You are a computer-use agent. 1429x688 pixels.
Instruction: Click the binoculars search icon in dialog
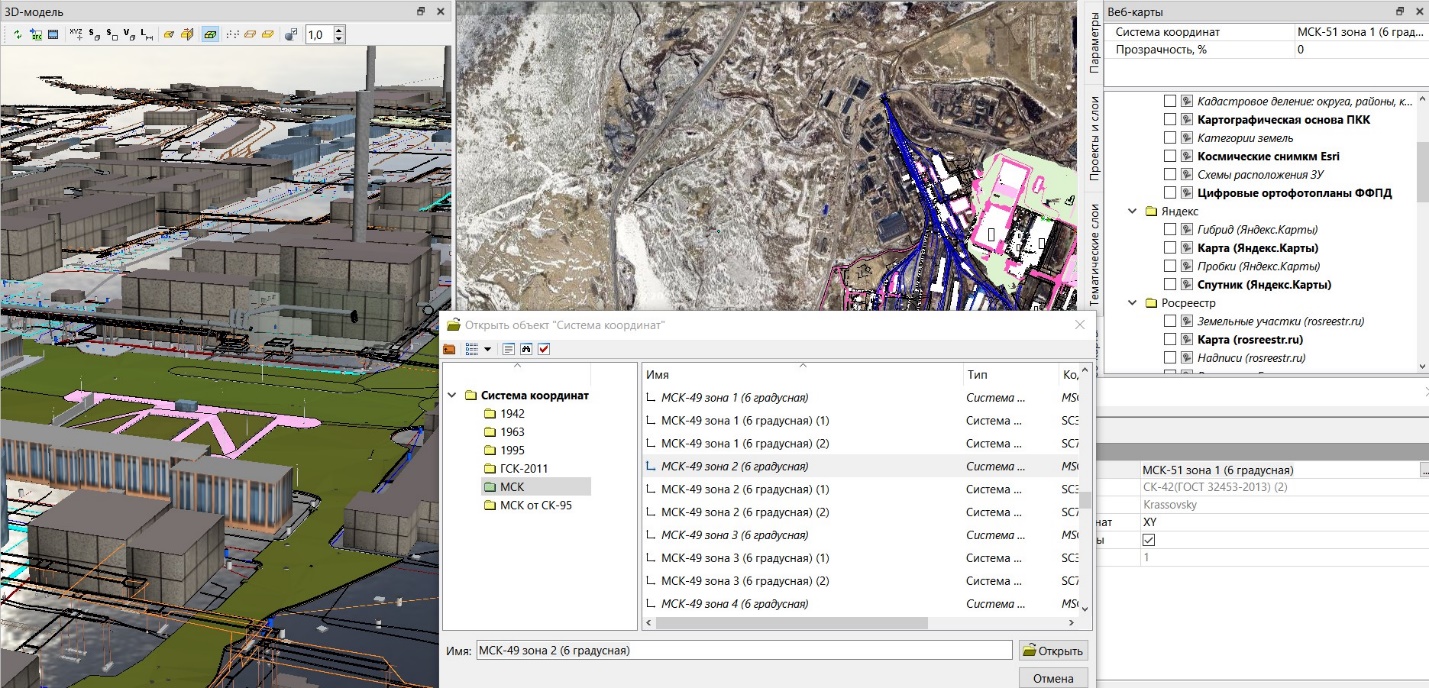click(x=526, y=349)
